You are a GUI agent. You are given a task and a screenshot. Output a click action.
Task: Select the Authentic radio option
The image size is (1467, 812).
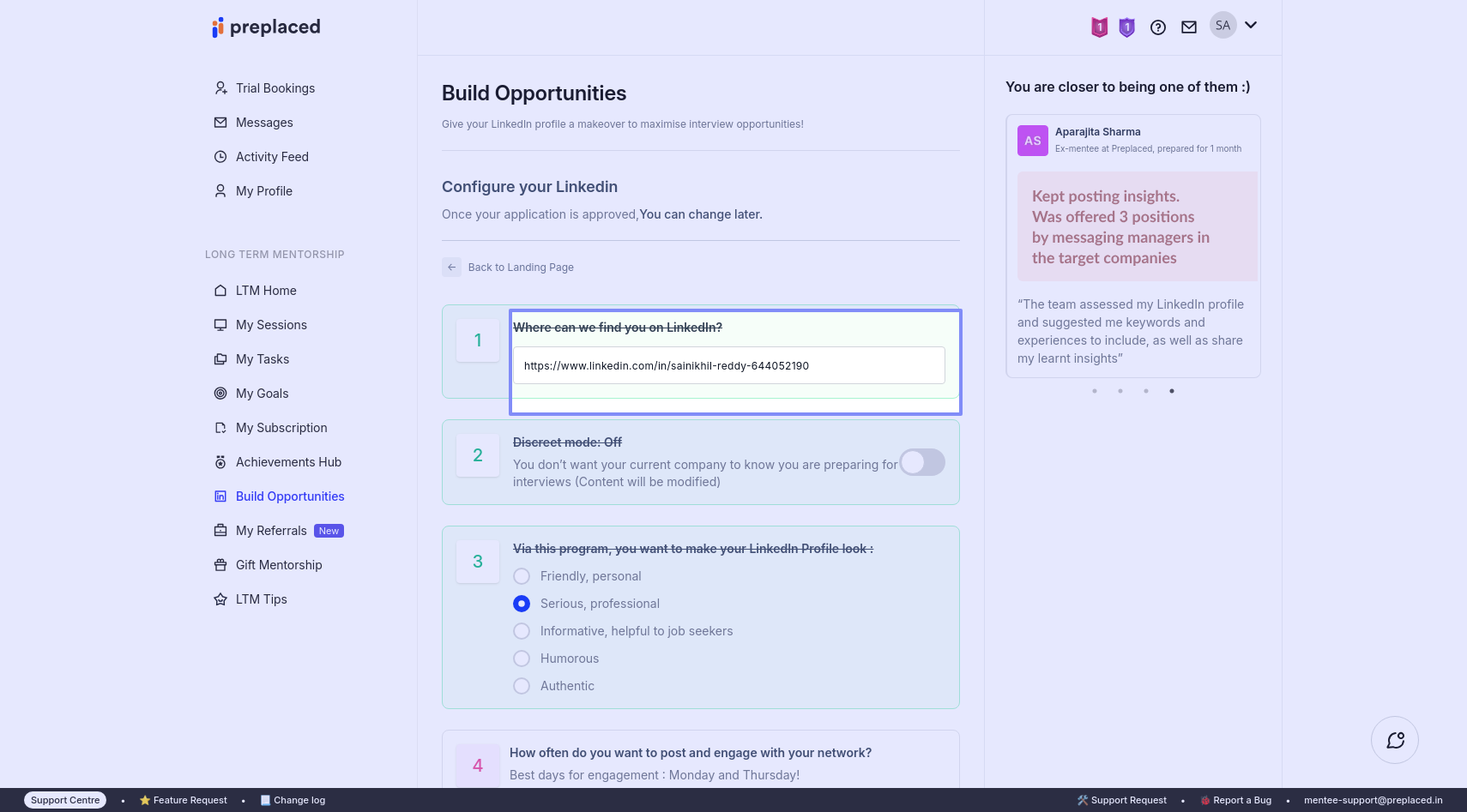[522, 686]
